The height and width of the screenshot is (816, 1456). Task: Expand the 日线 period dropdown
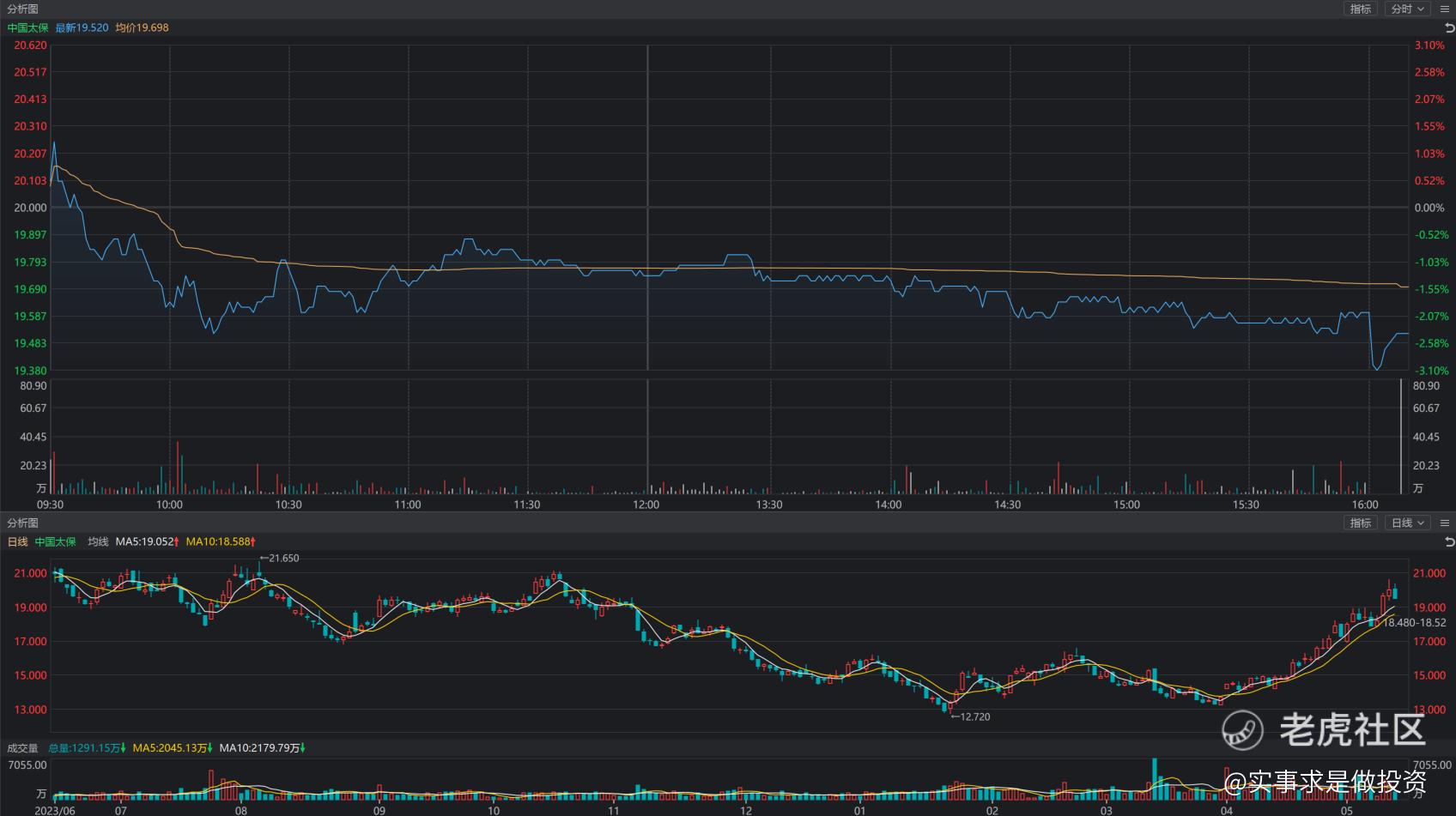[1407, 523]
